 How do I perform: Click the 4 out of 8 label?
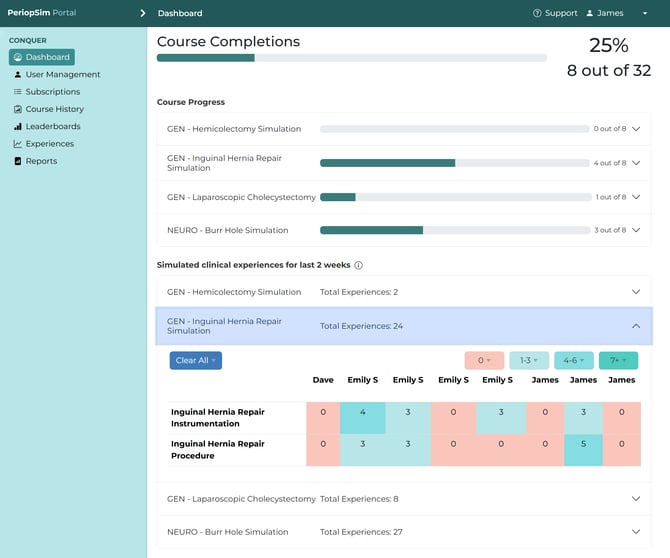610,163
